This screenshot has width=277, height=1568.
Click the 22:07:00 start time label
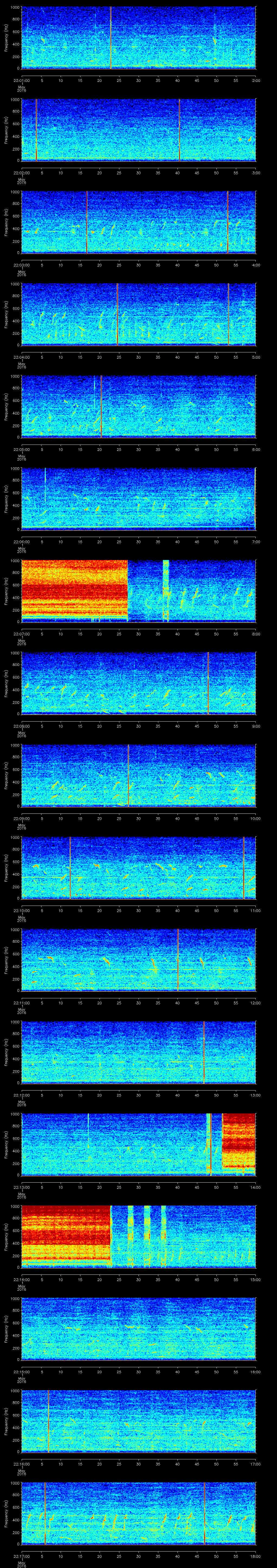point(21,634)
